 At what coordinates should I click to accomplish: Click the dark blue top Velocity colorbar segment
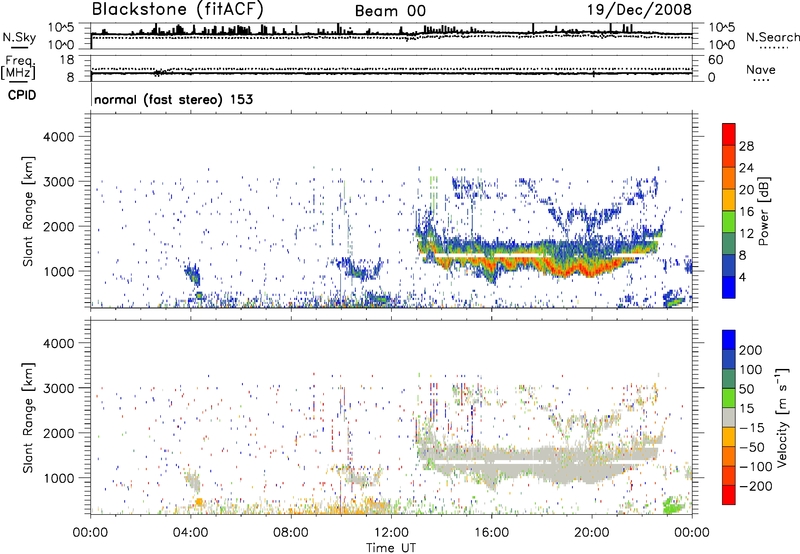[729, 340]
